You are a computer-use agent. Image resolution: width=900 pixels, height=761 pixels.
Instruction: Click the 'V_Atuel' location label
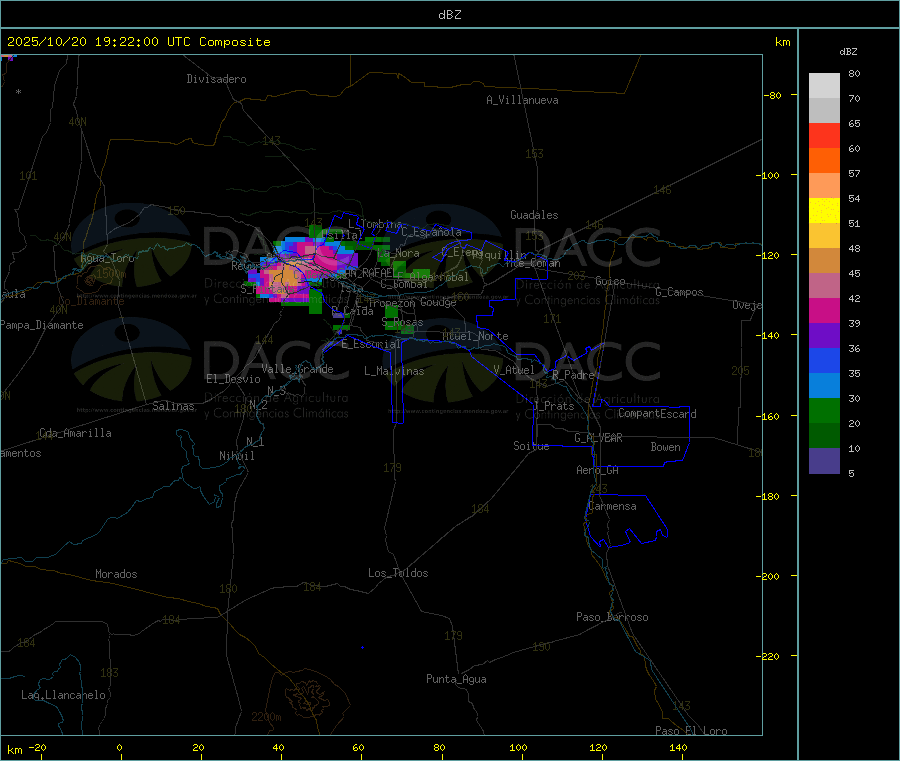pyautogui.click(x=514, y=370)
